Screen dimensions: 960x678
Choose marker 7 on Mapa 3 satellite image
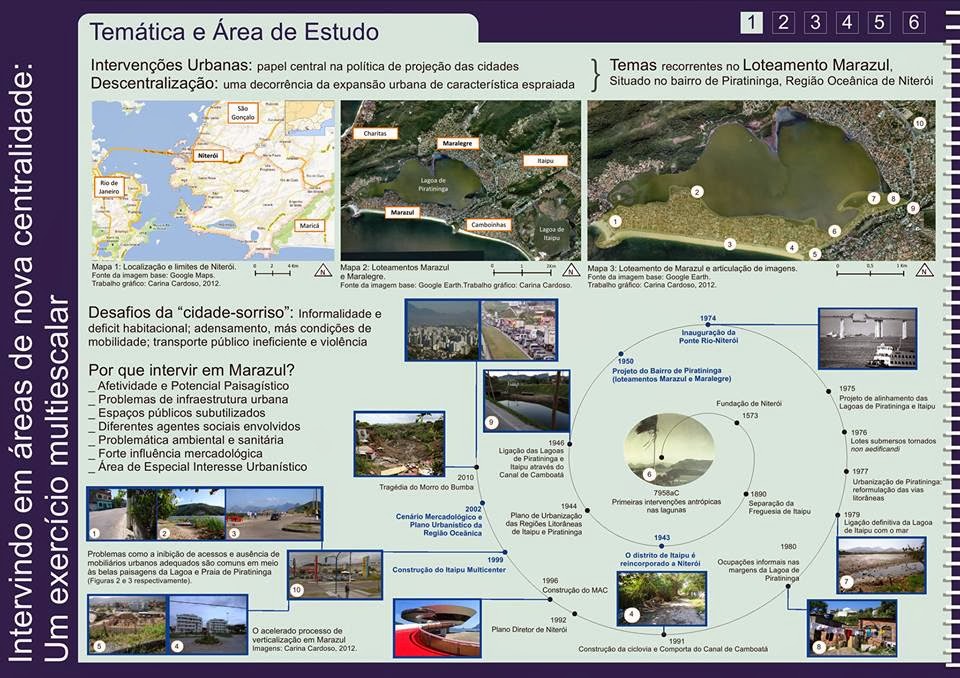click(874, 198)
